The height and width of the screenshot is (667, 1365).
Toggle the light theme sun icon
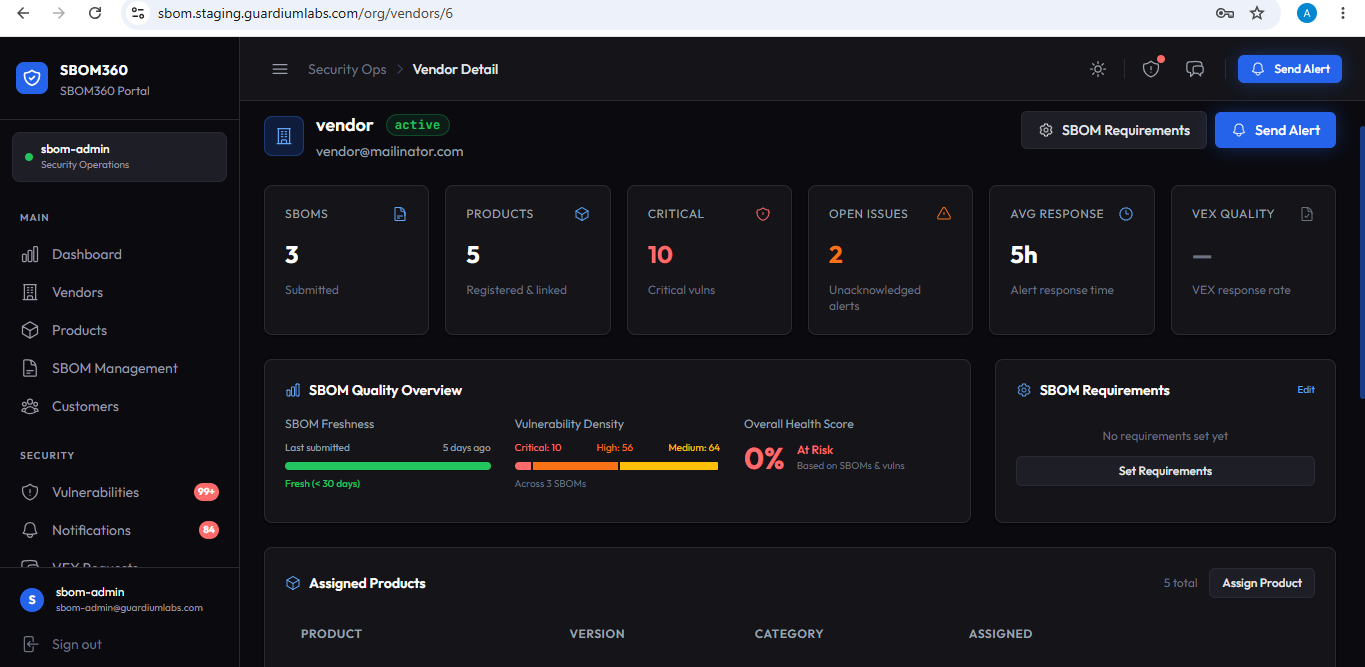1098,69
